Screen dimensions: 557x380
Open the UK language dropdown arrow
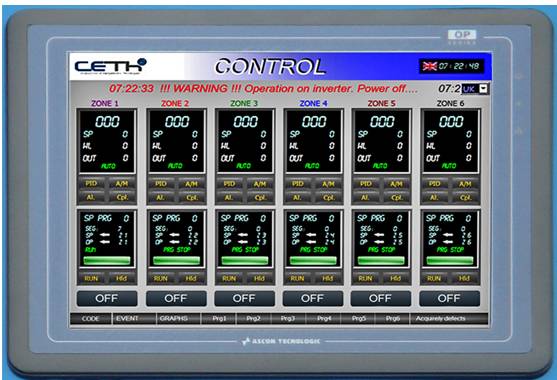(x=483, y=88)
